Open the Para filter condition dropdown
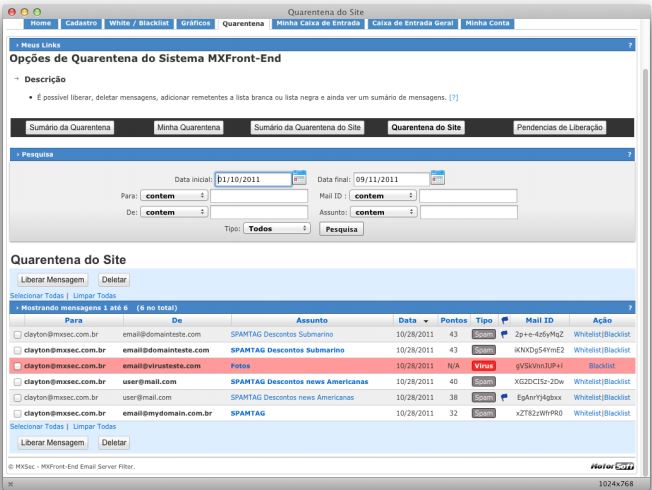652x490 pixels. 174,195
